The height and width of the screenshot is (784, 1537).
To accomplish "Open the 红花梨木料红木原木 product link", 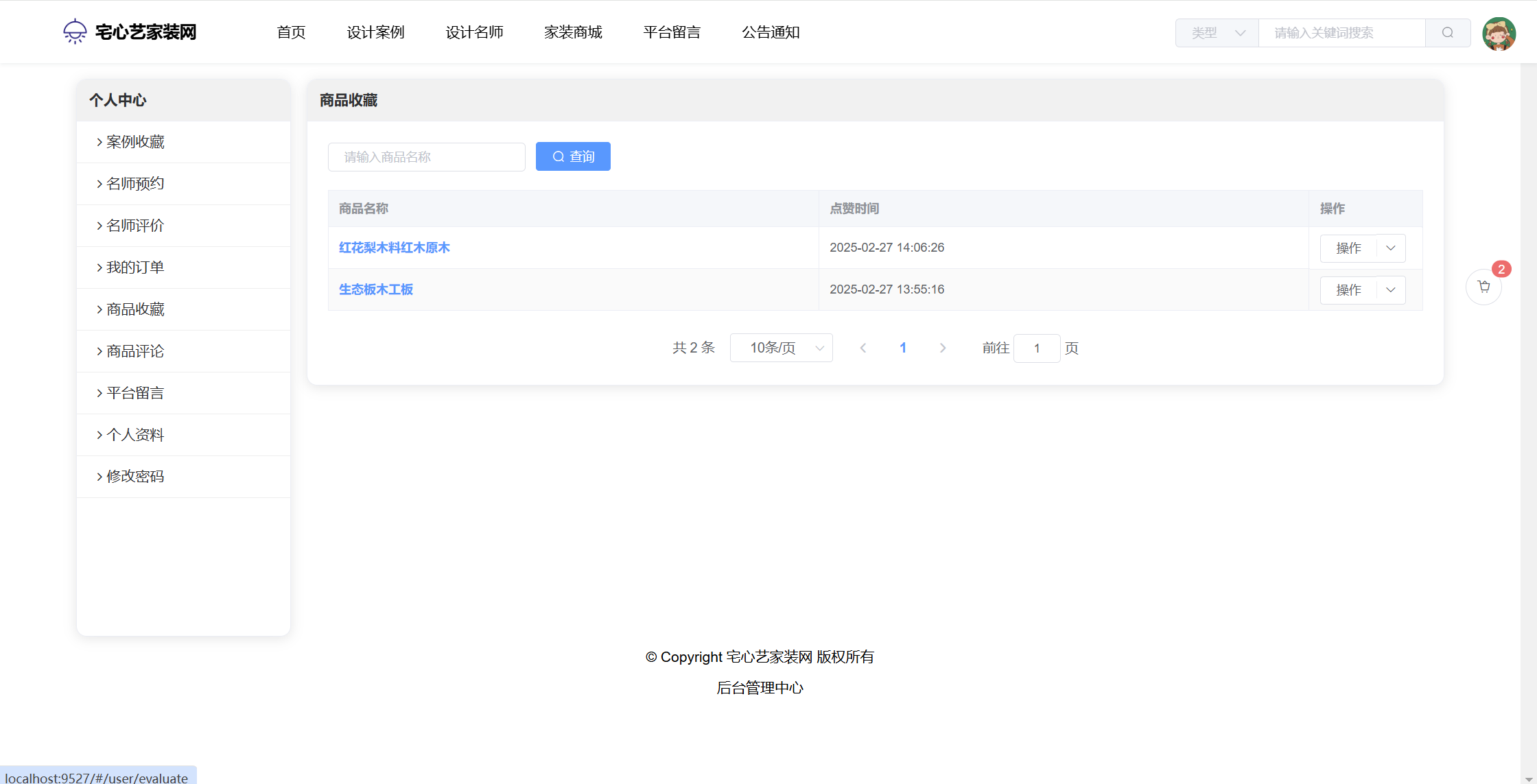I will (394, 248).
